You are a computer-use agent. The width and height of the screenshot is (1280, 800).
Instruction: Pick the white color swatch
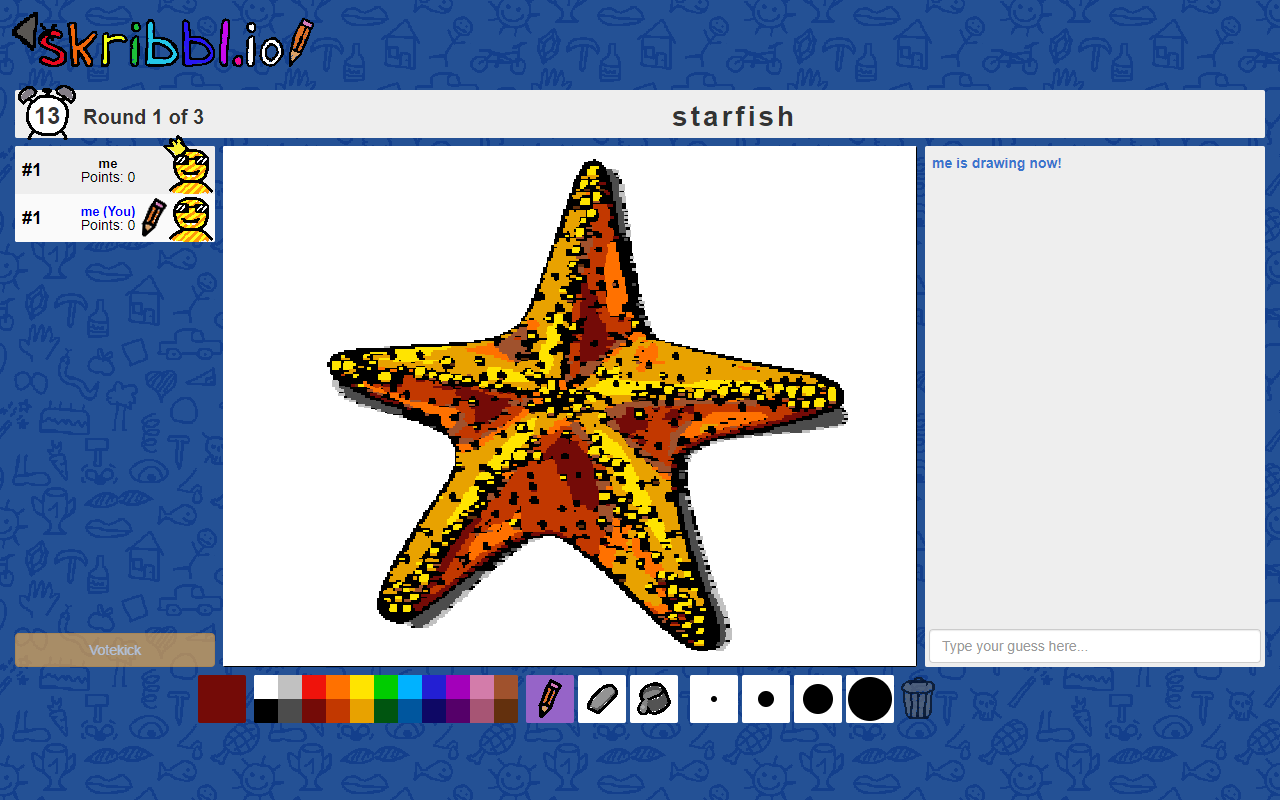pos(266,687)
